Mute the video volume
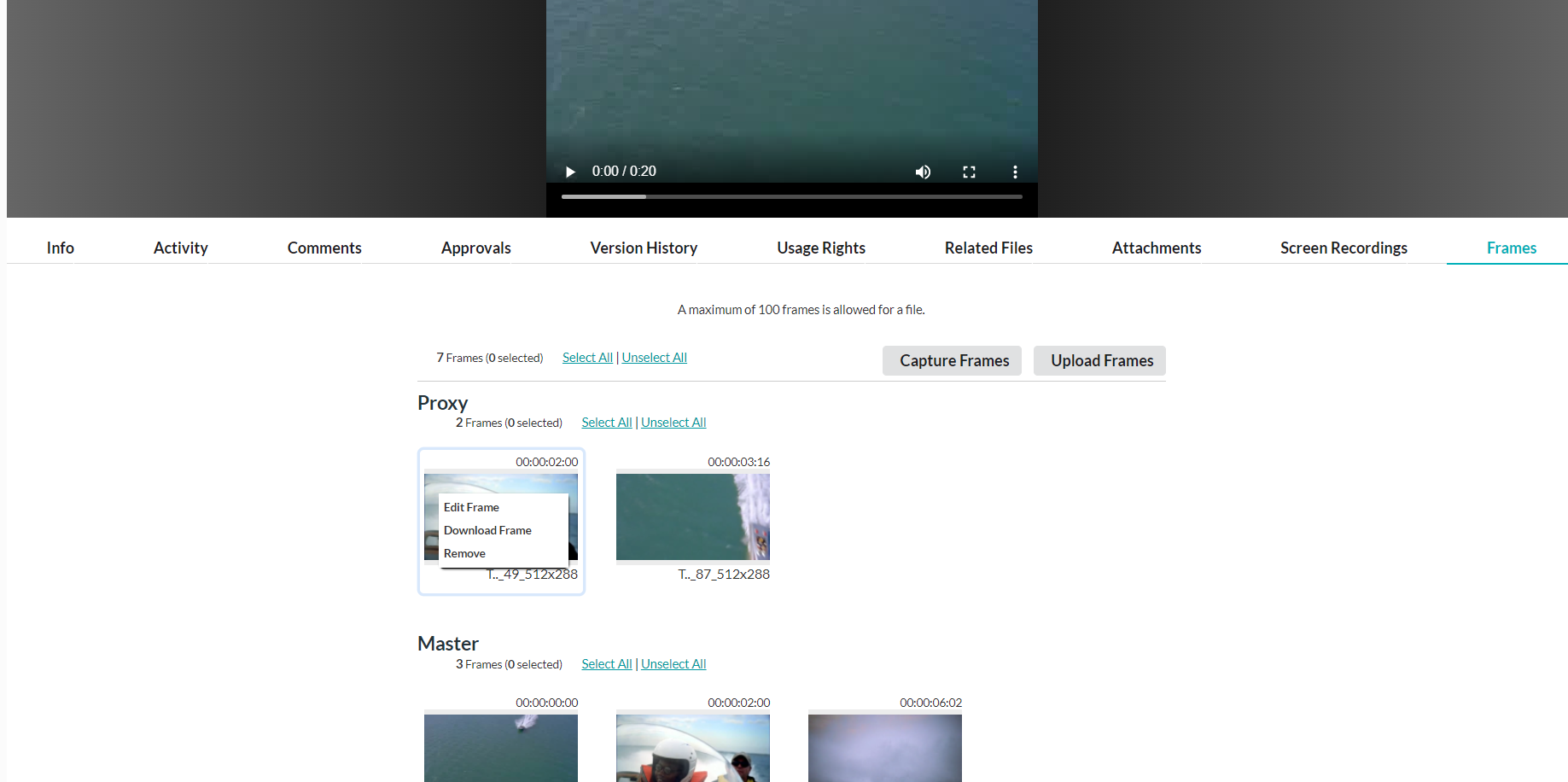 point(923,172)
